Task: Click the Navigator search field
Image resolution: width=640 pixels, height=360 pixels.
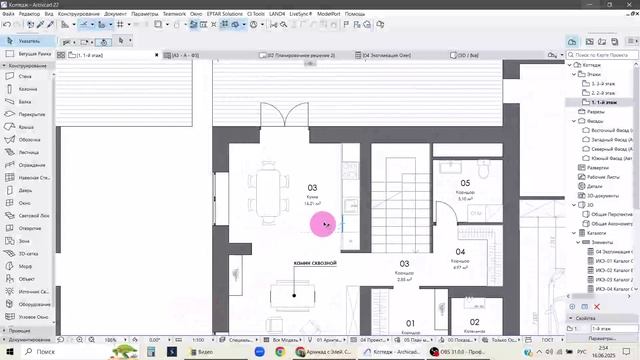Action: point(602,55)
